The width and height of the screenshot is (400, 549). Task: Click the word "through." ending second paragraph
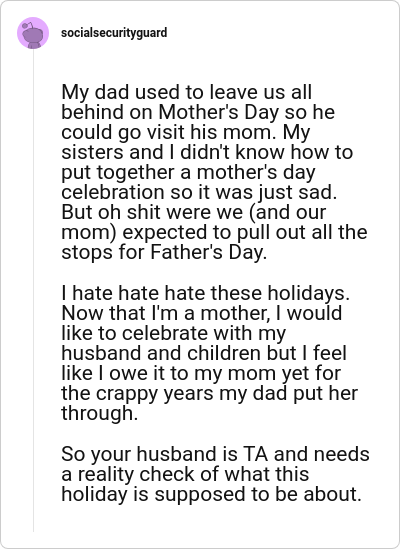point(99,414)
